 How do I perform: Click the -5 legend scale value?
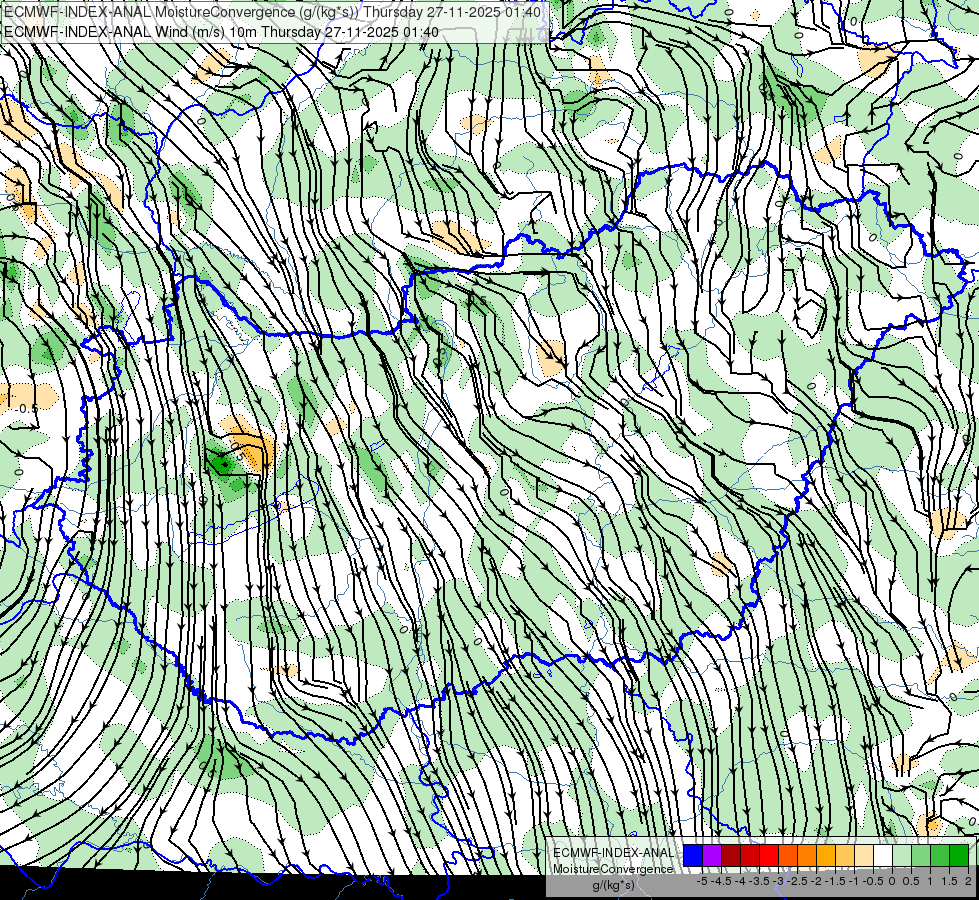click(x=702, y=881)
